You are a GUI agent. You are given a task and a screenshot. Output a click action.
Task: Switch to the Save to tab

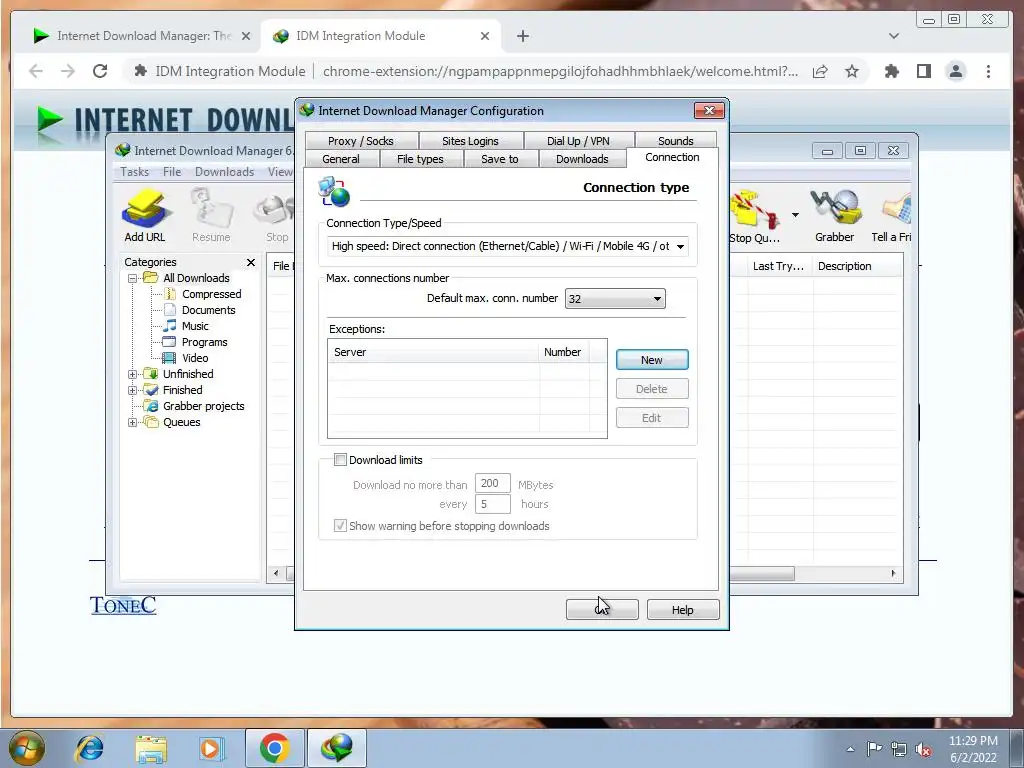pos(500,159)
